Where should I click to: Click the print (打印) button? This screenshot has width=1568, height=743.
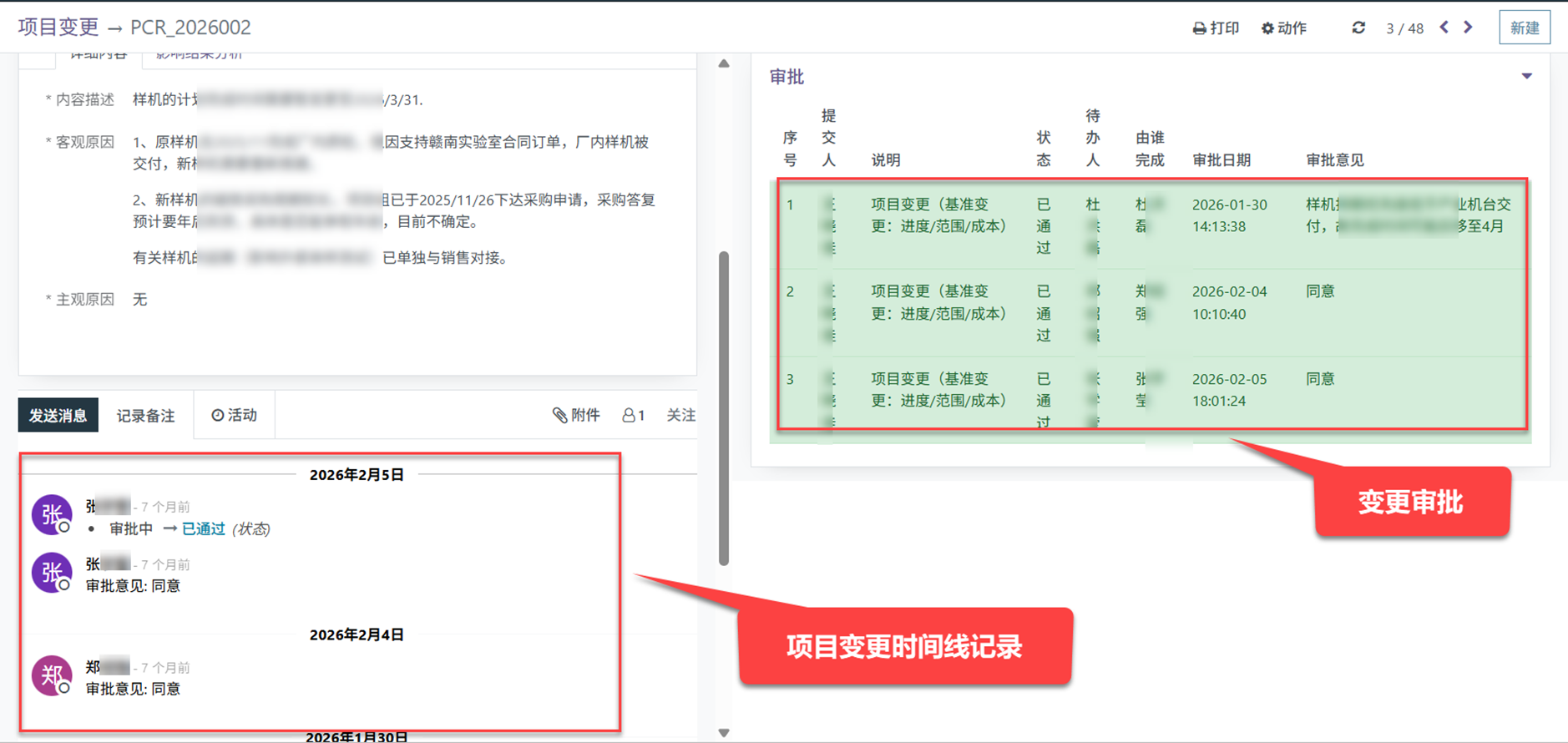coord(1216,28)
